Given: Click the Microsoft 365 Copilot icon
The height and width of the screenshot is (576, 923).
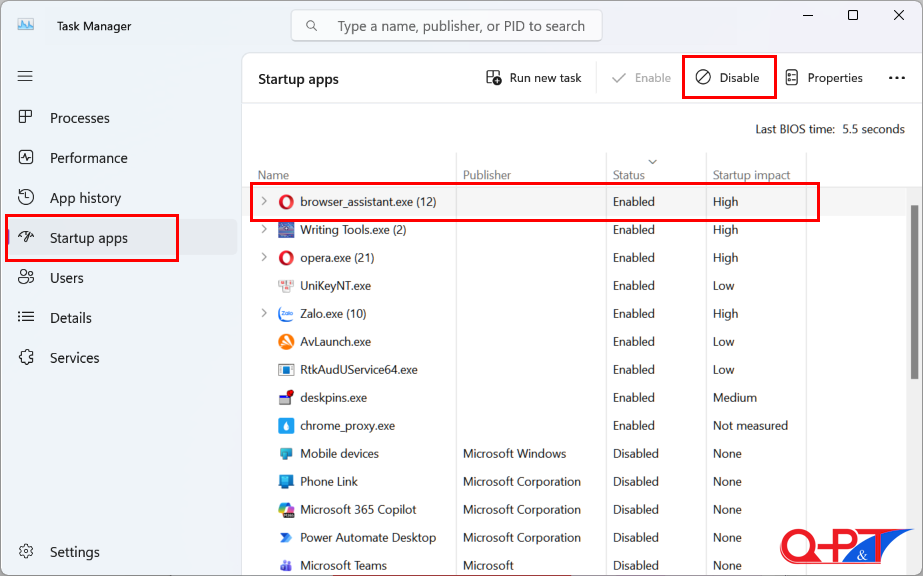Looking at the screenshot, I should pos(286,510).
